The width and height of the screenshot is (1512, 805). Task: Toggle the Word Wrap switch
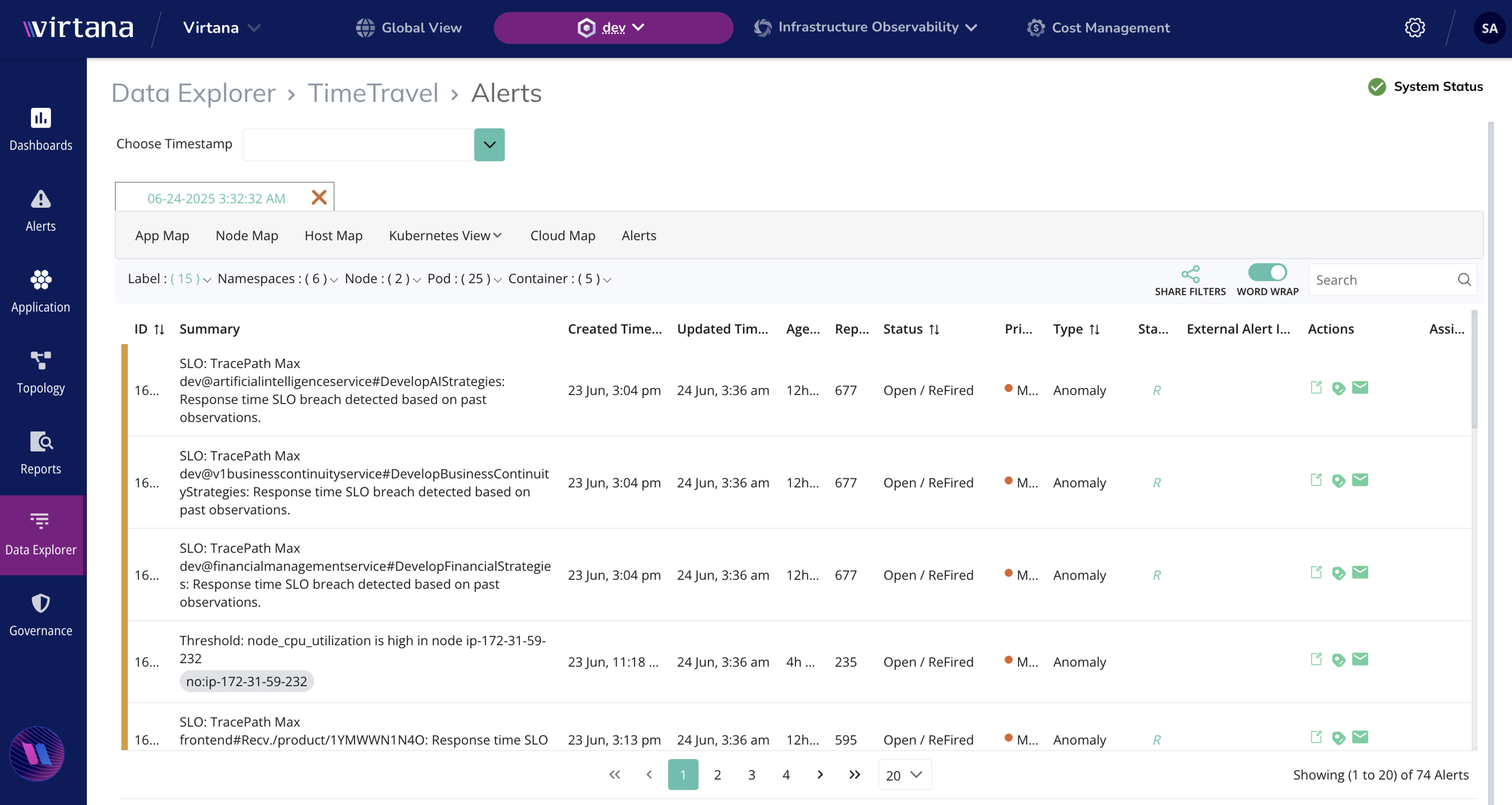(x=1267, y=272)
